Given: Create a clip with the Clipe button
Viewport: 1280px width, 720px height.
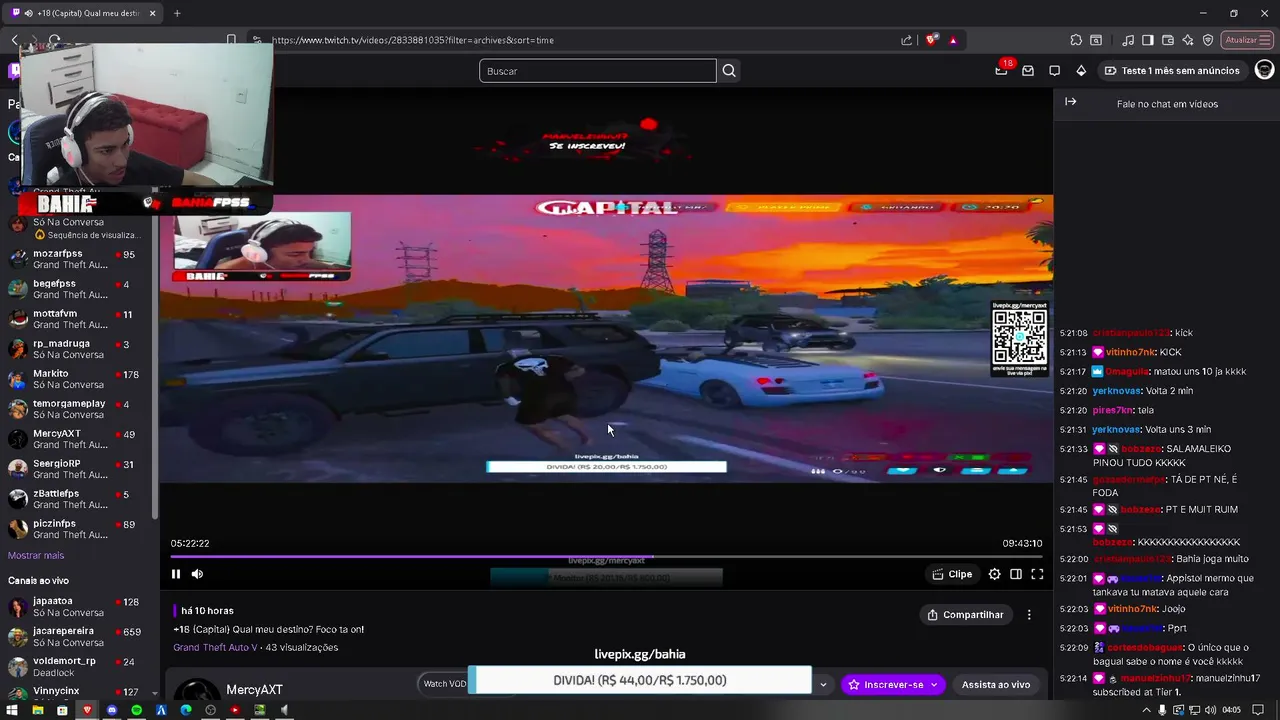Looking at the screenshot, I should point(952,574).
